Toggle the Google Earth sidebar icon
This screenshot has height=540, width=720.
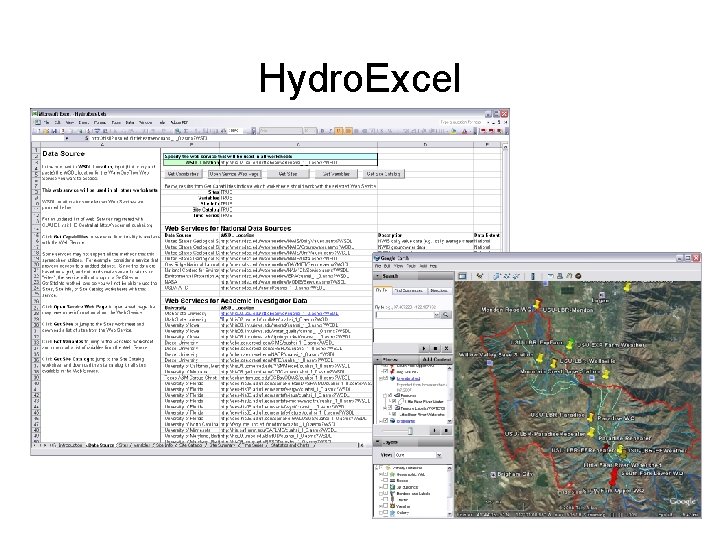[x=462, y=276]
